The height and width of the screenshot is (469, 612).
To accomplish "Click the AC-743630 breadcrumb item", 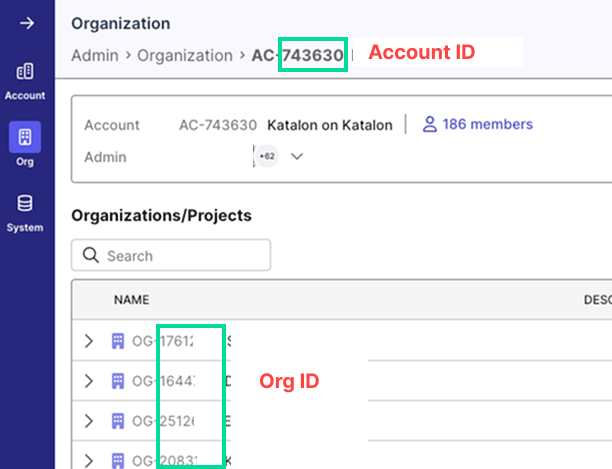I will pos(297,55).
